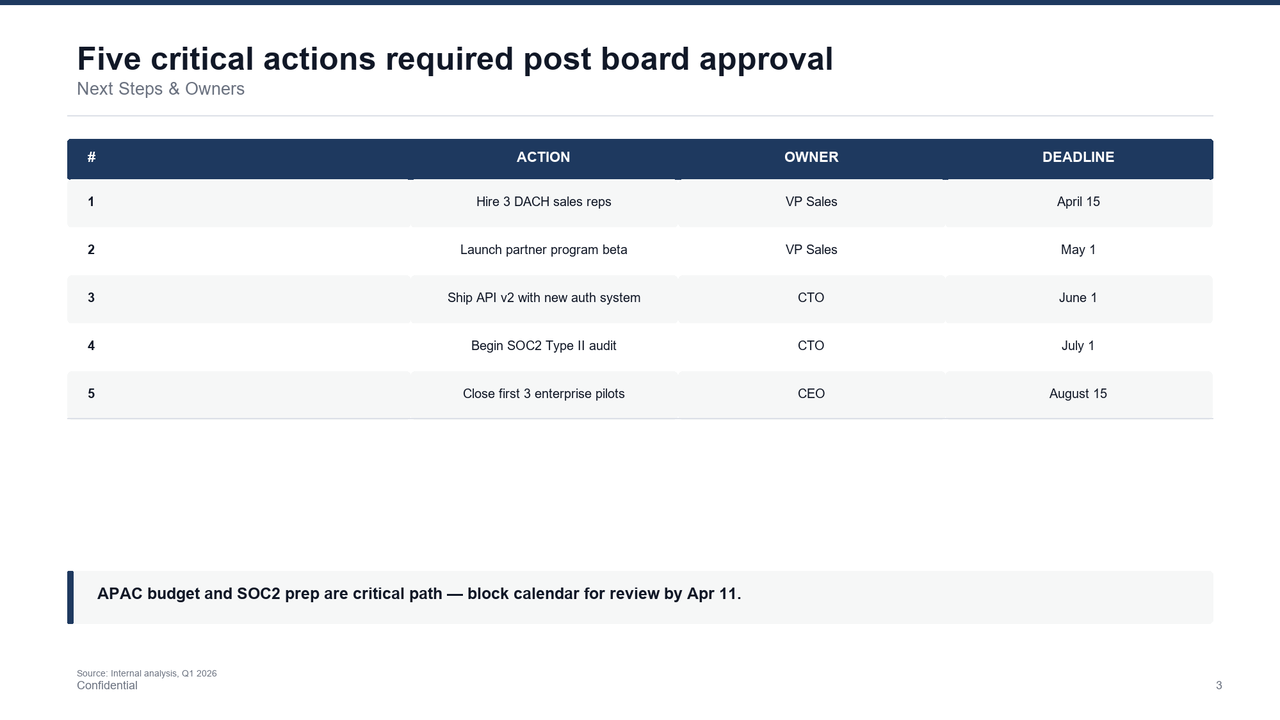
Task: Click 'Ship API v2 with new auth system'
Action: tap(543, 298)
